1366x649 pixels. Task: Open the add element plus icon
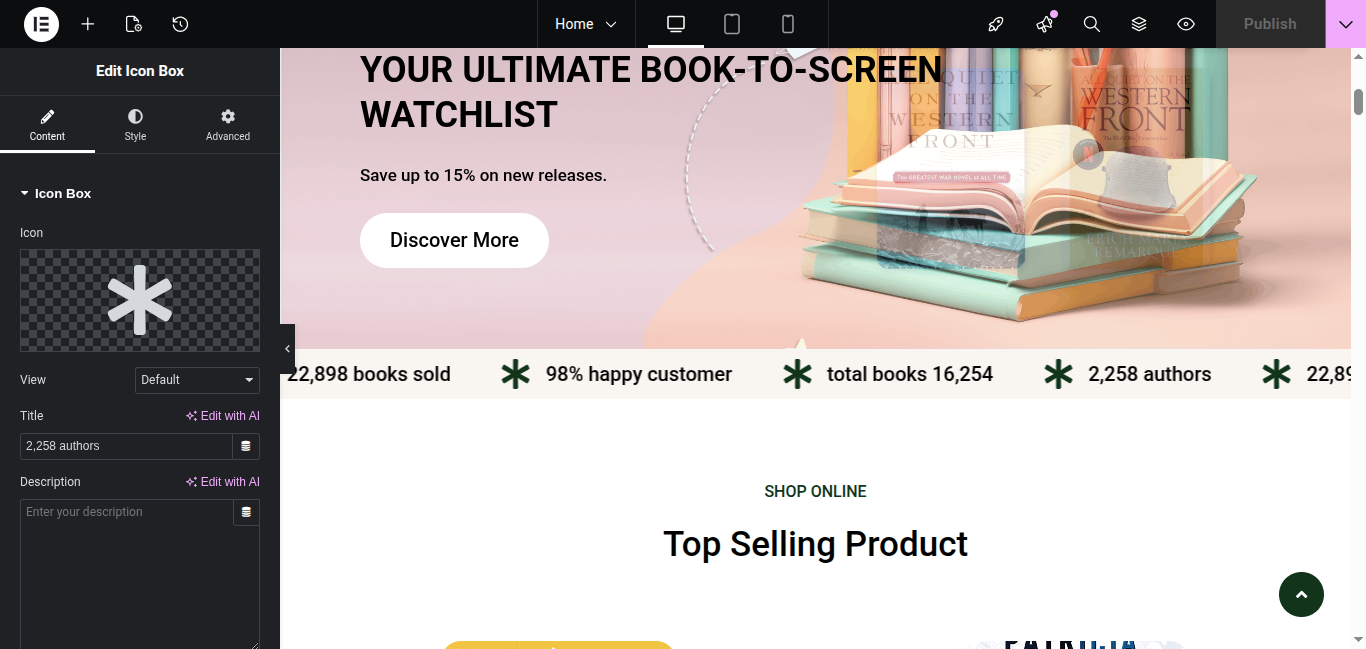[88, 24]
